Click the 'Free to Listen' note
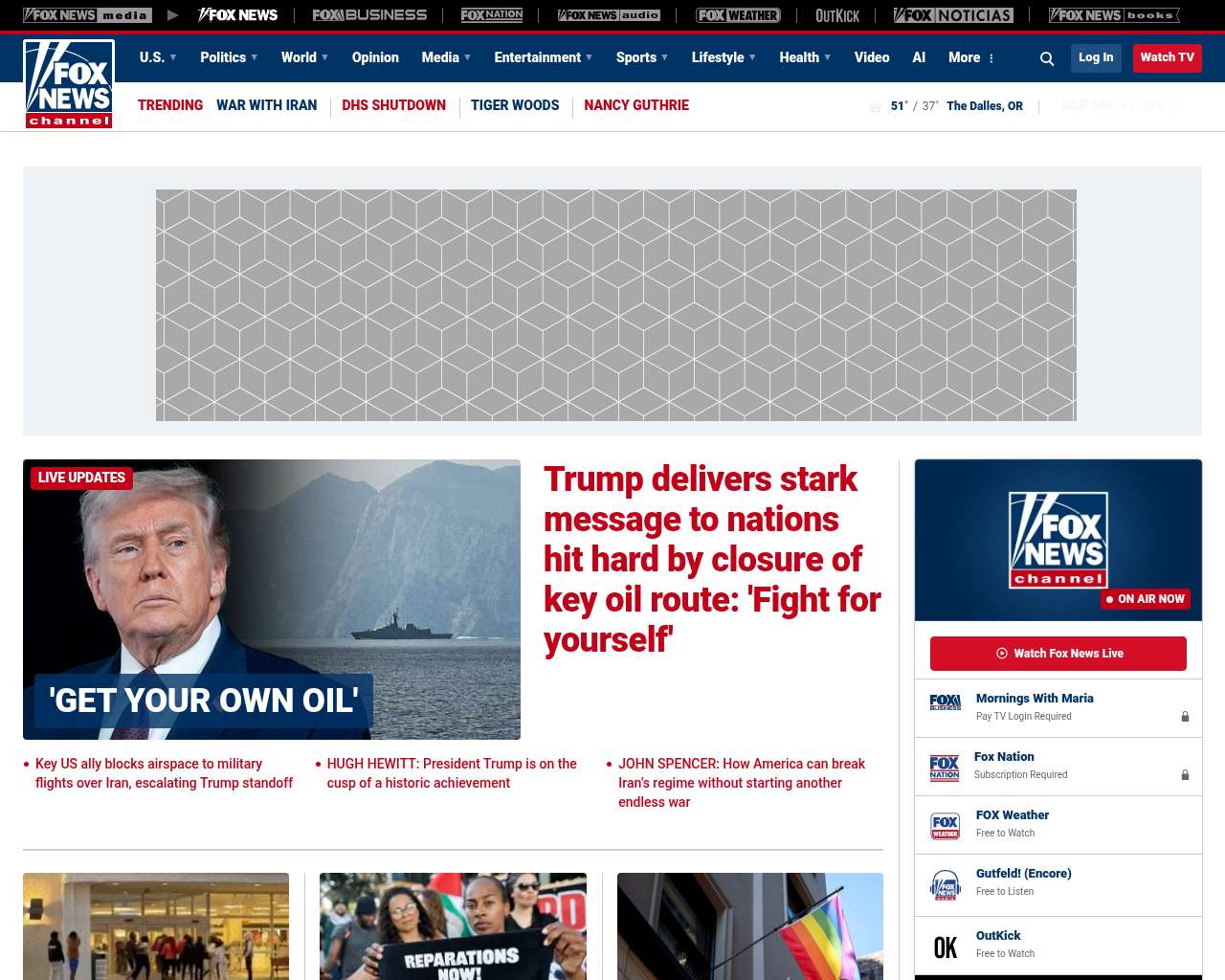This screenshot has width=1225, height=980. tap(1005, 892)
